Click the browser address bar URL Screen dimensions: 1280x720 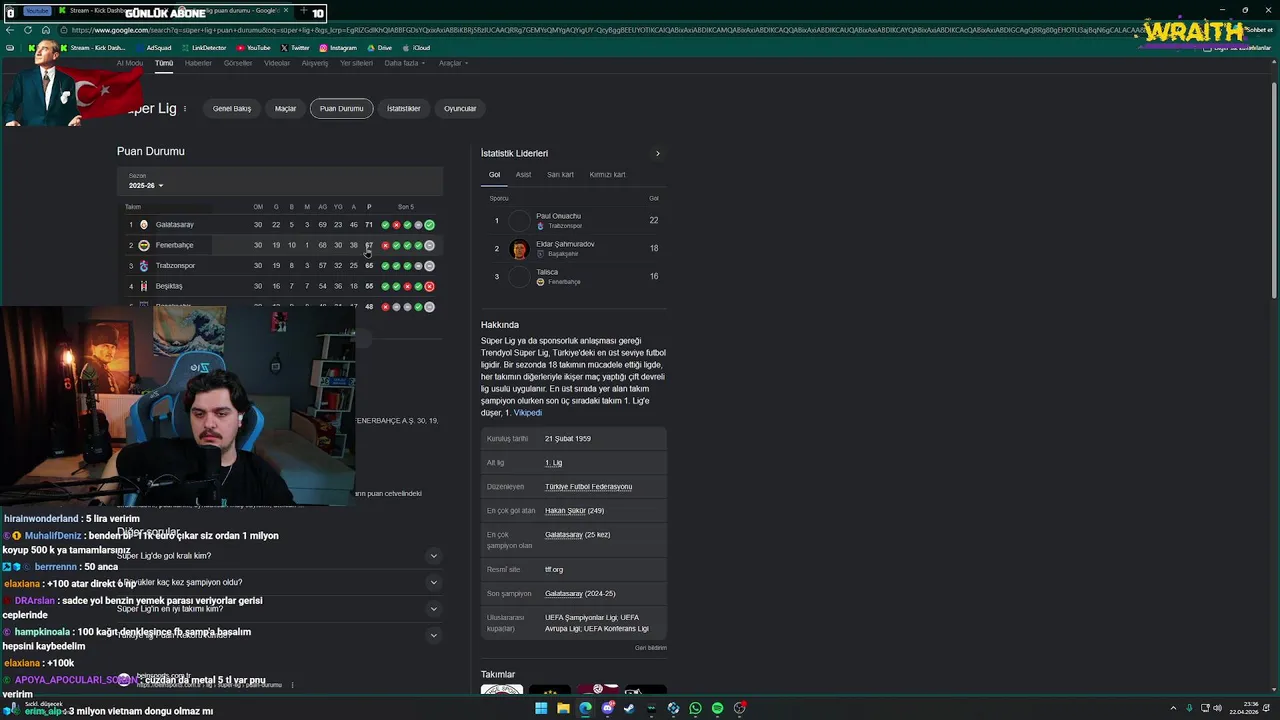click(x=600, y=30)
